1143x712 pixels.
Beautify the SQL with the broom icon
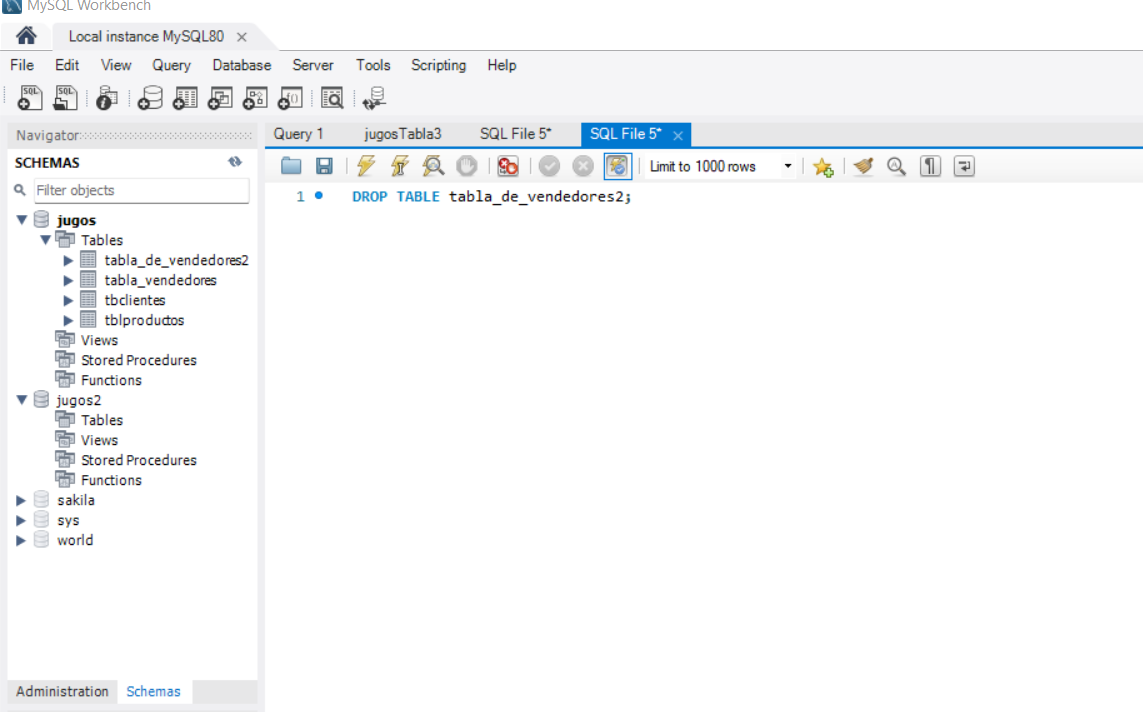864,166
